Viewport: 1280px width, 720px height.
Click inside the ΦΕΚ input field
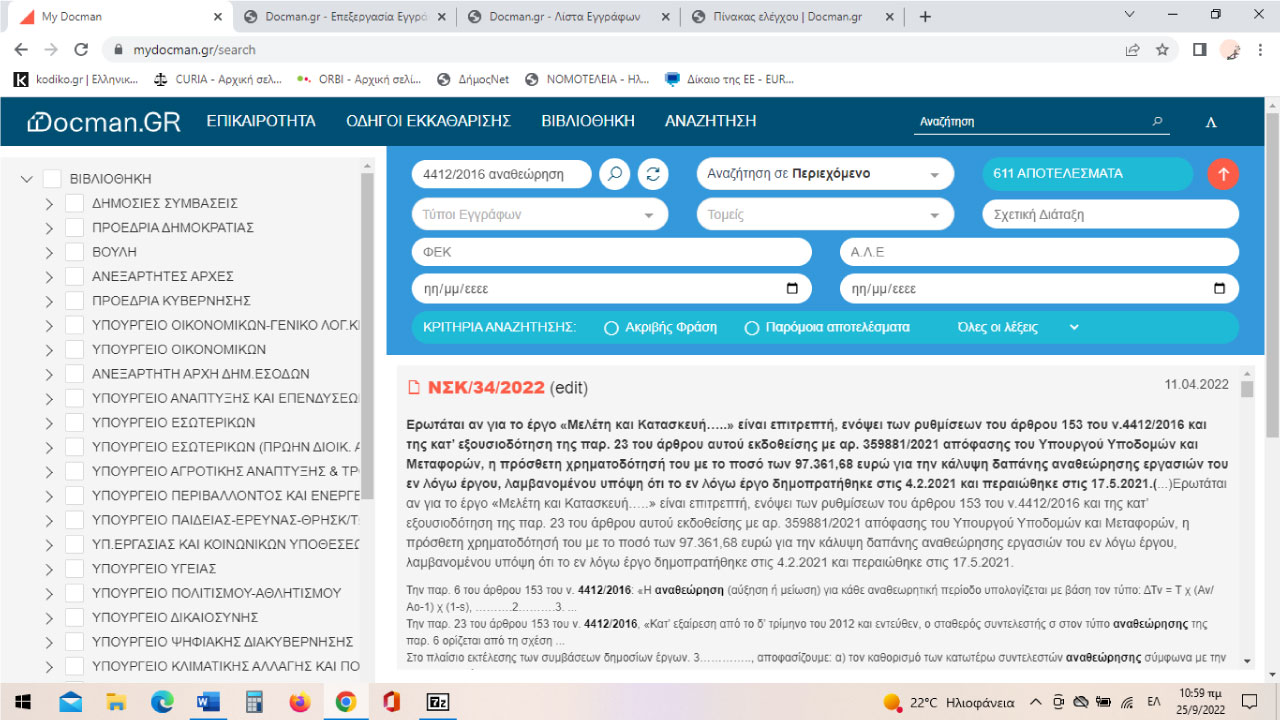tap(610, 251)
